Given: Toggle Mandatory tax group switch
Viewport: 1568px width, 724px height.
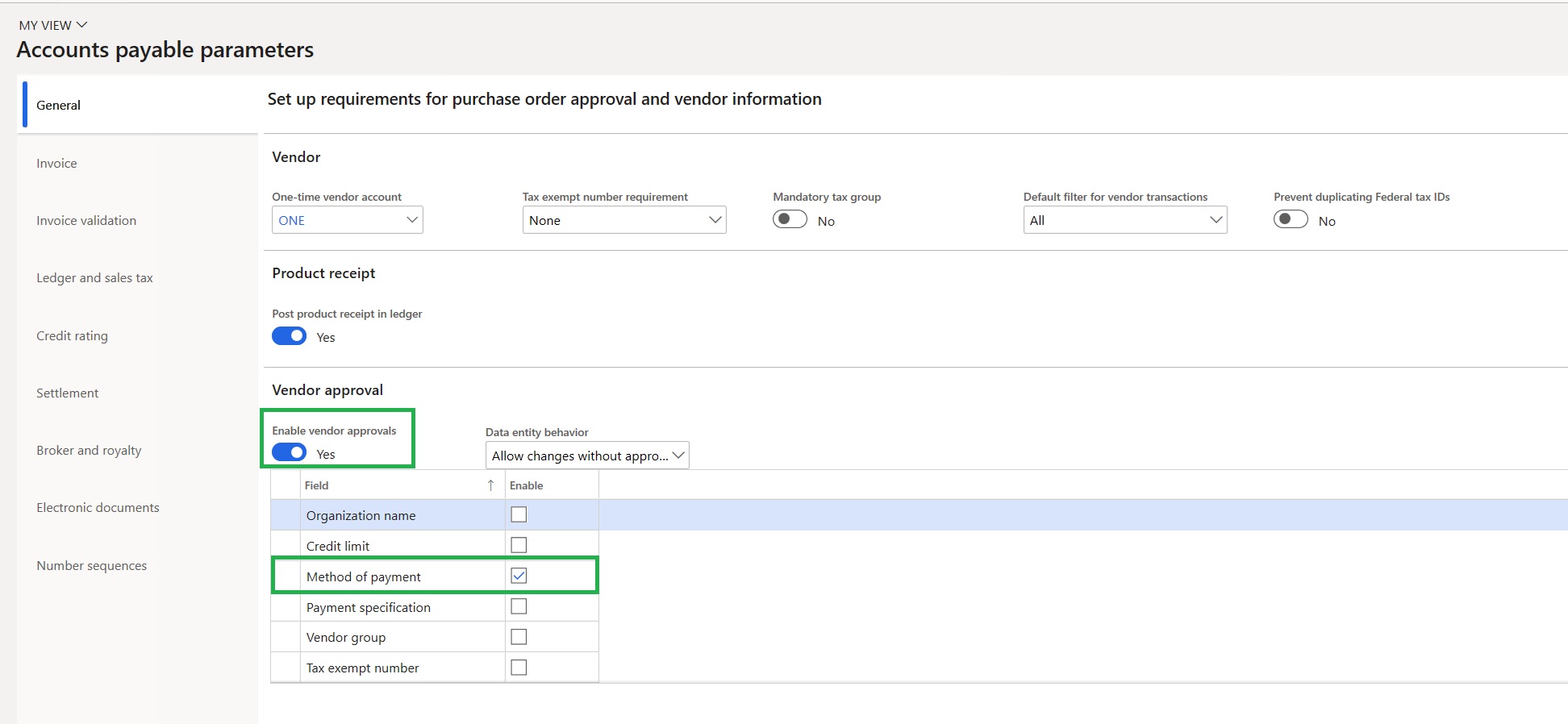Looking at the screenshot, I should (x=790, y=219).
